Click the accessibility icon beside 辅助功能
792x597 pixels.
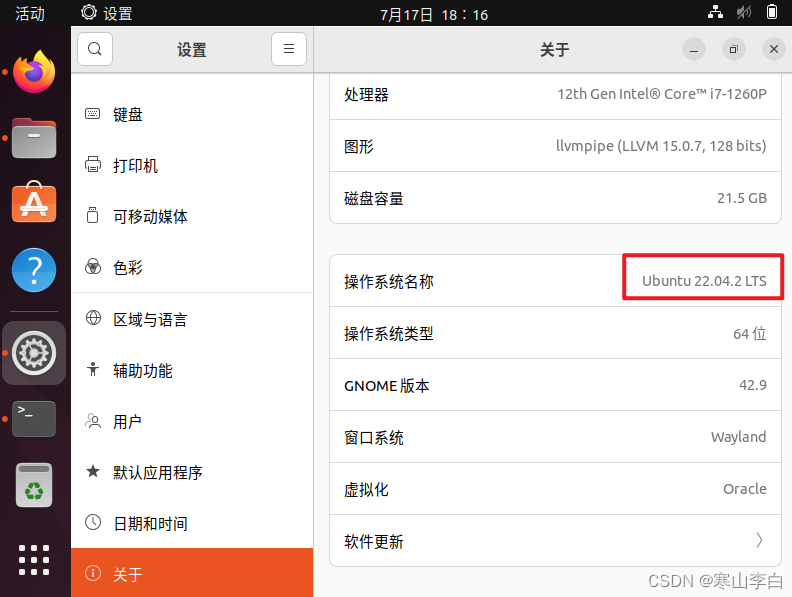(93, 369)
